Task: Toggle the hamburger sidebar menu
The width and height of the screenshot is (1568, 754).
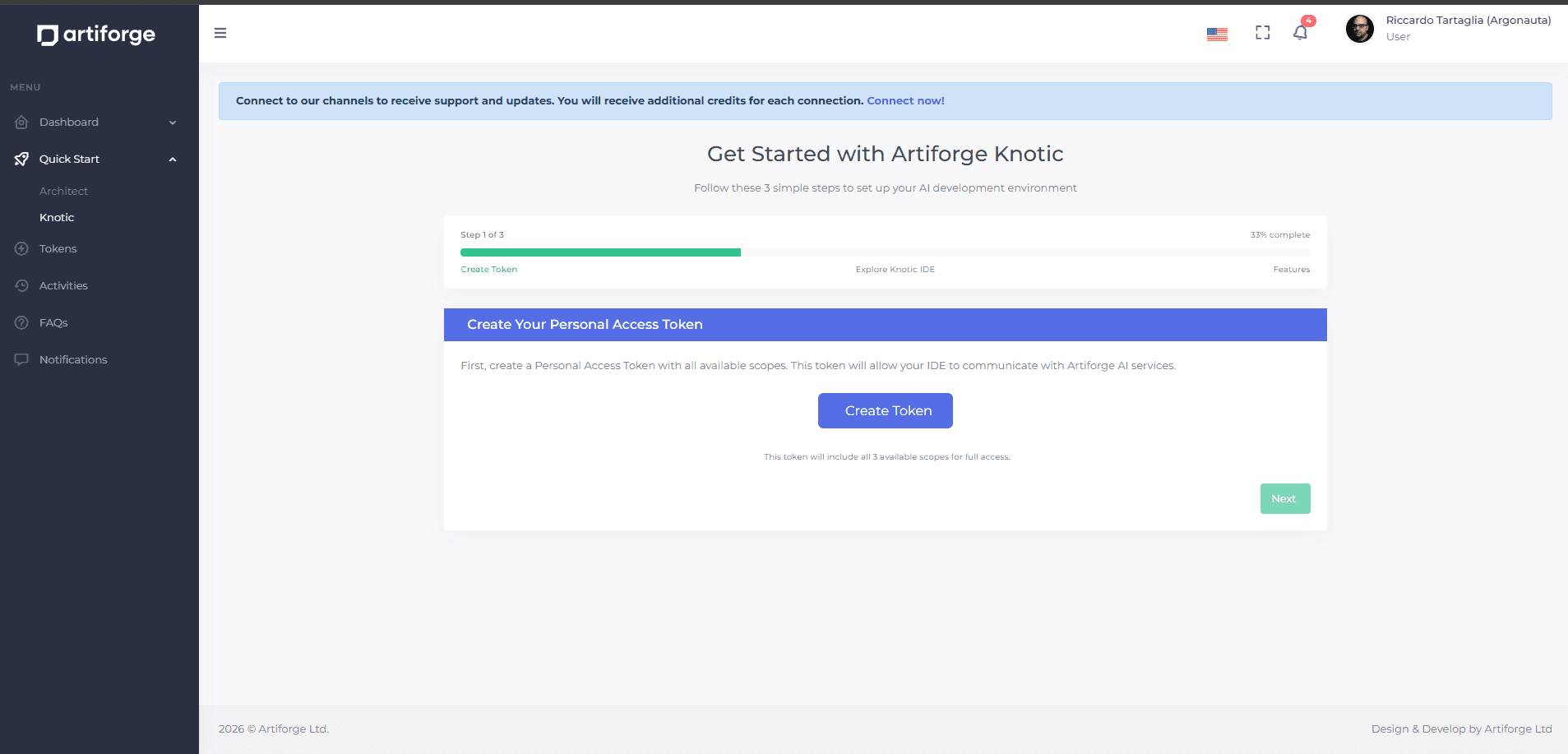Action: (x=220, y=33)
